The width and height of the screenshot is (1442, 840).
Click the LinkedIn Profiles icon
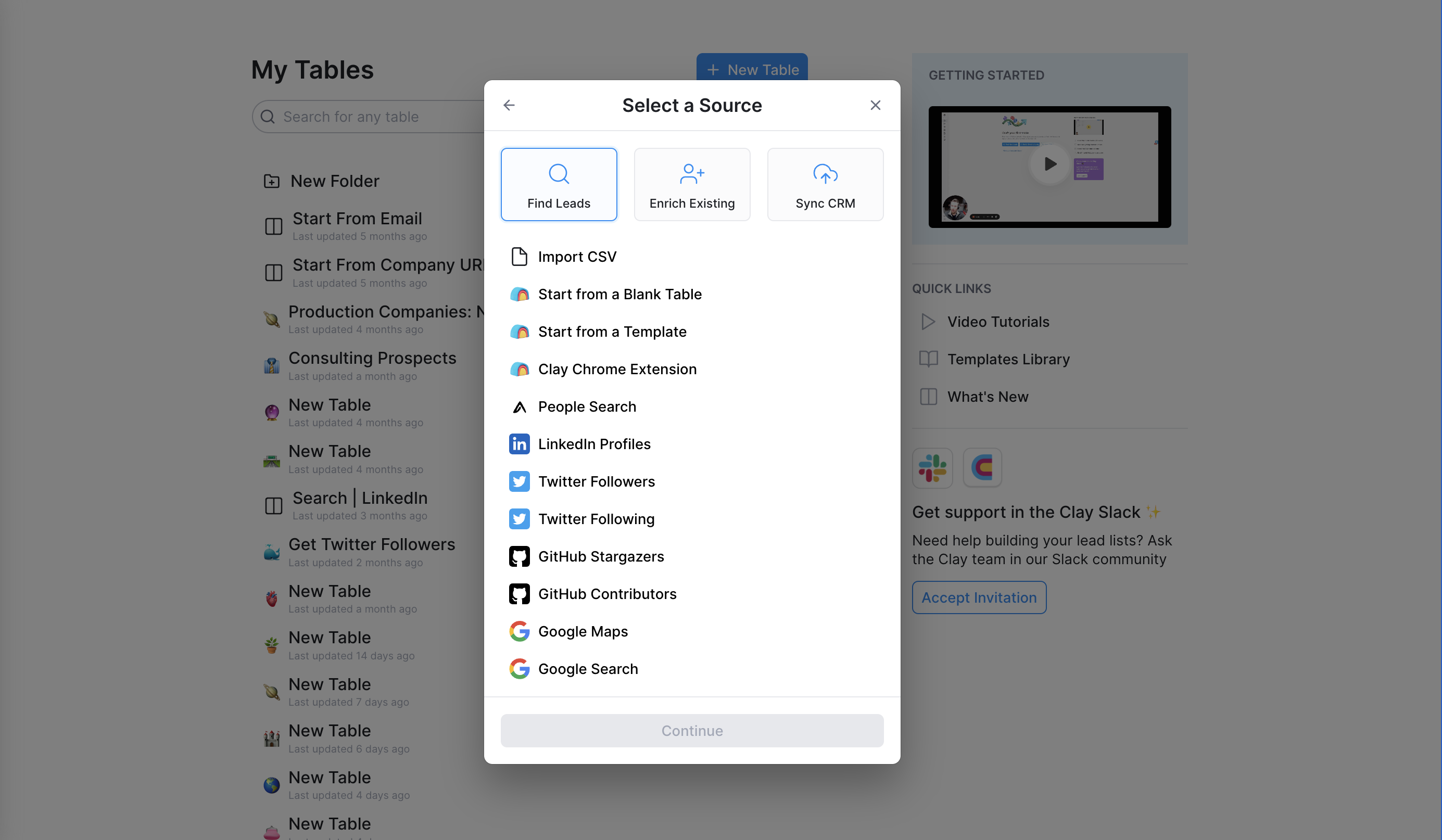(x=519, y=444)
